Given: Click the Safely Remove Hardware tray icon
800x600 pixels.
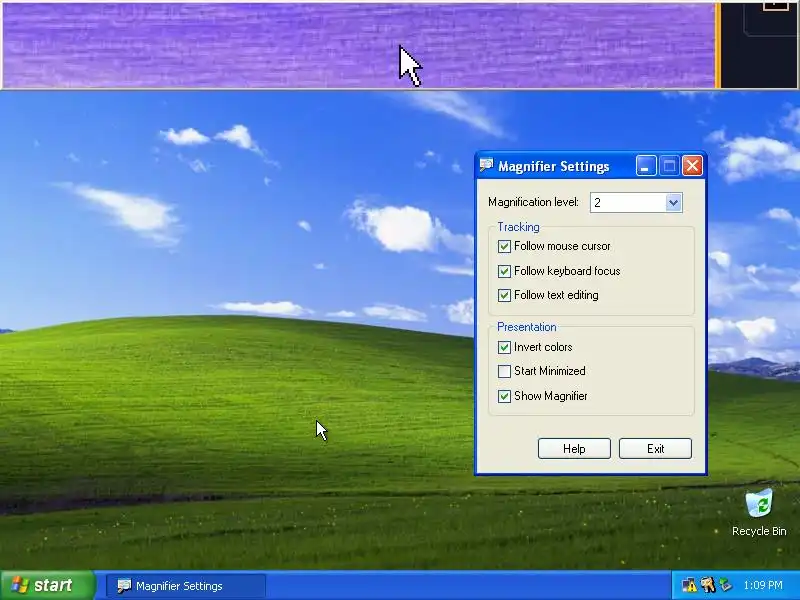Looking at the screenshot, I should coord(725,585).
